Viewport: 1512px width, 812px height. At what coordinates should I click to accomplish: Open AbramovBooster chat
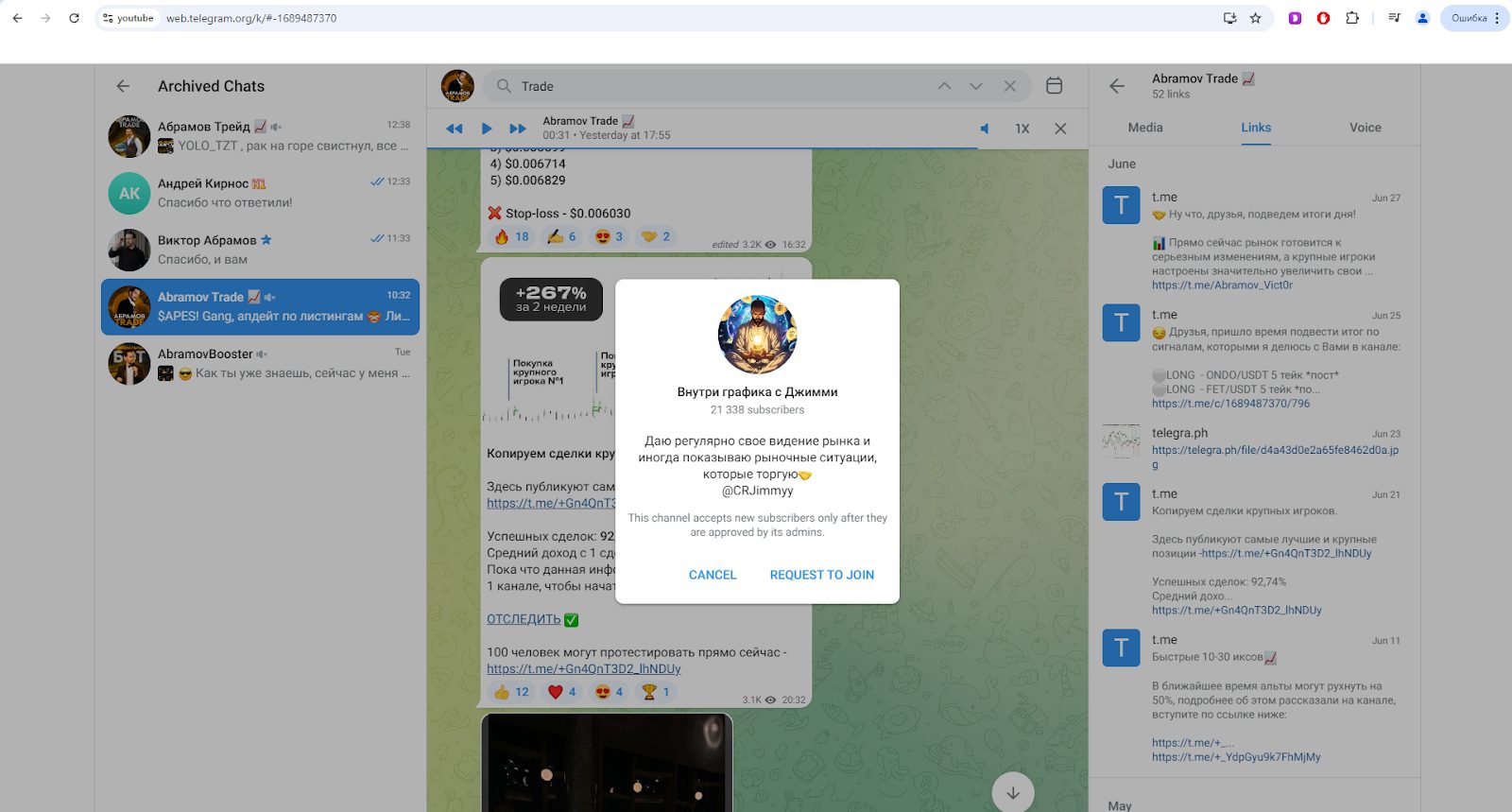(260, 364)
